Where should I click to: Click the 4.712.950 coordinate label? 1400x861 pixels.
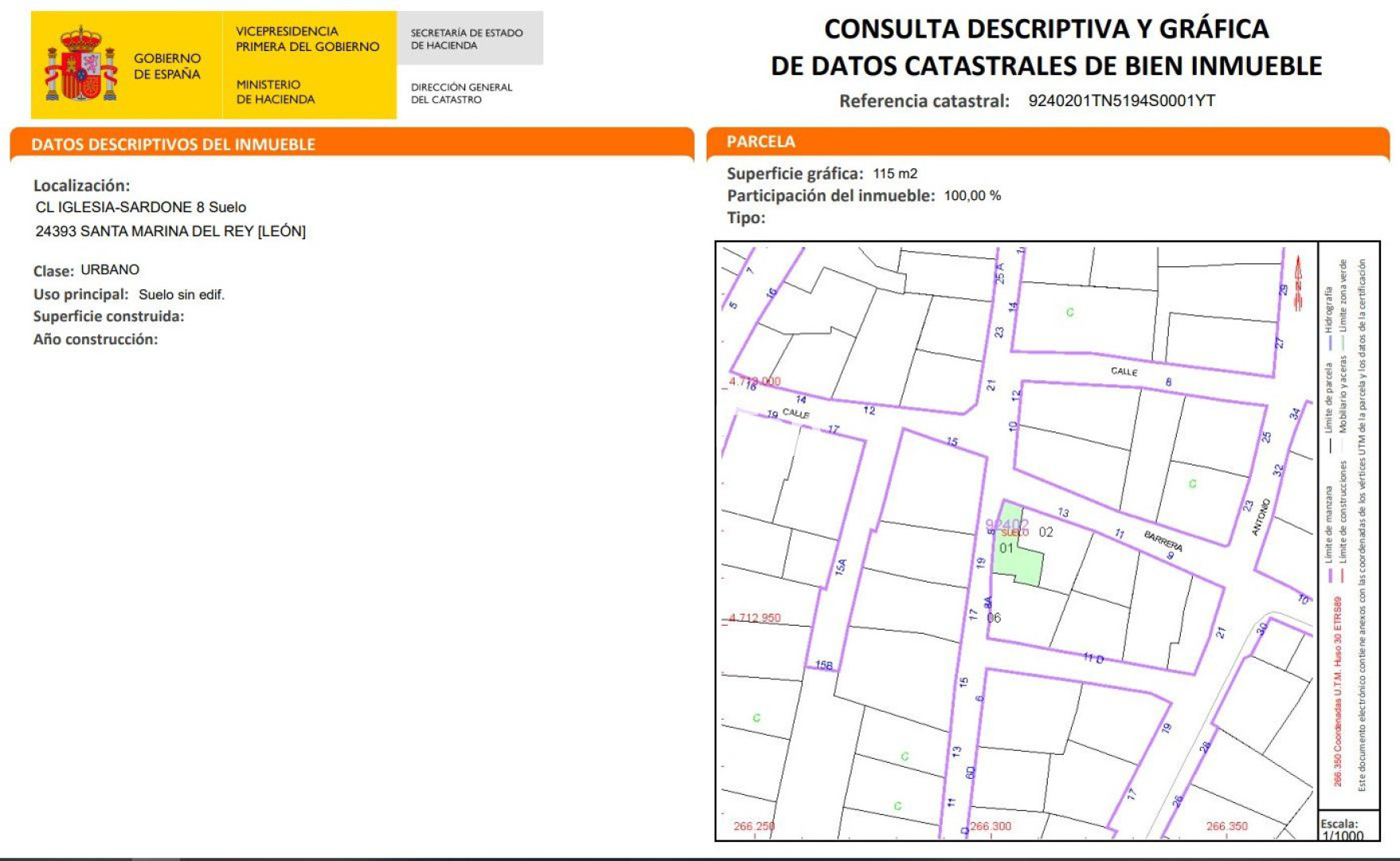tap(754, 618)
